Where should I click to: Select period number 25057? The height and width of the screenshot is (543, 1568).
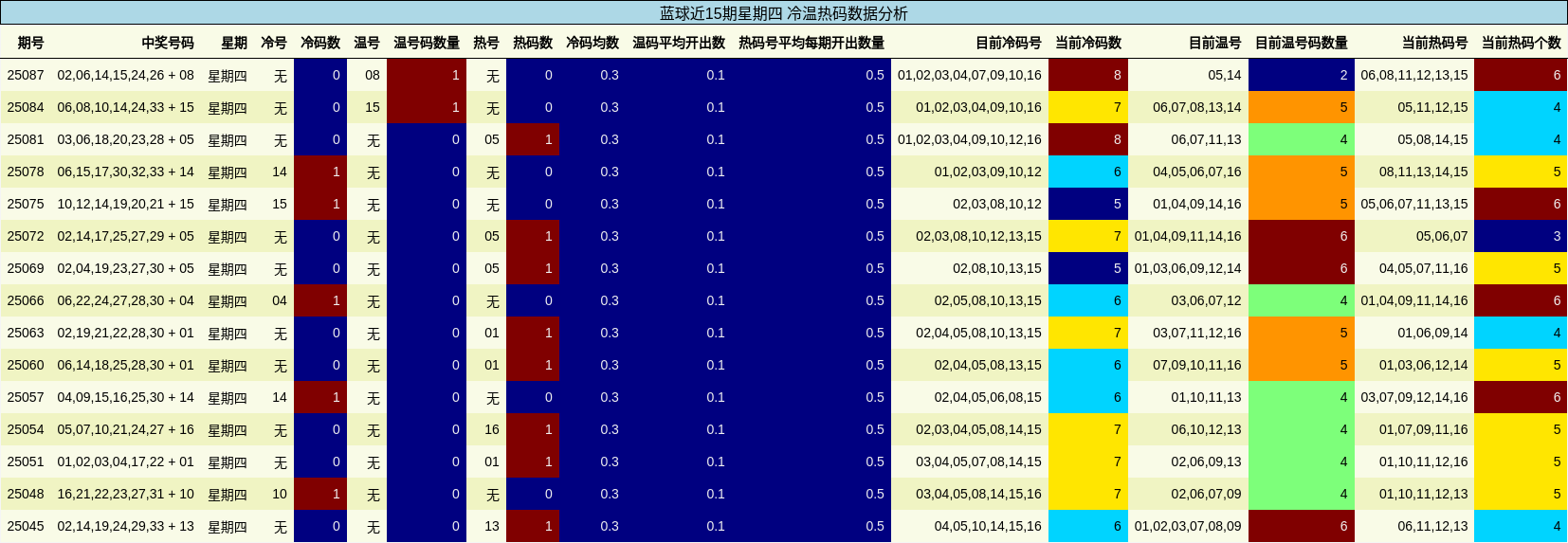coord(26,397)
